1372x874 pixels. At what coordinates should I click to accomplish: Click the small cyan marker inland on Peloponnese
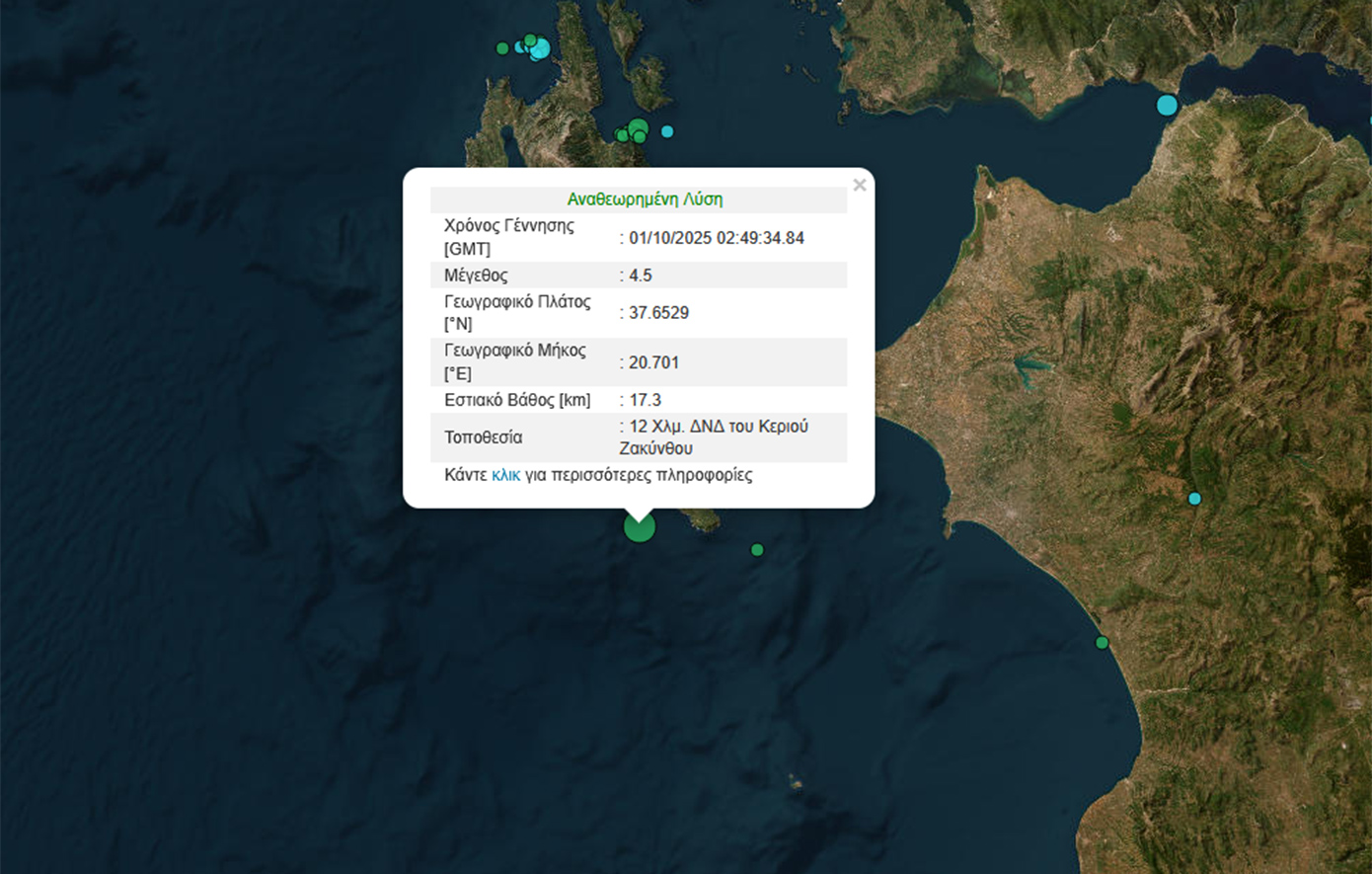[x=1194, y=499]
